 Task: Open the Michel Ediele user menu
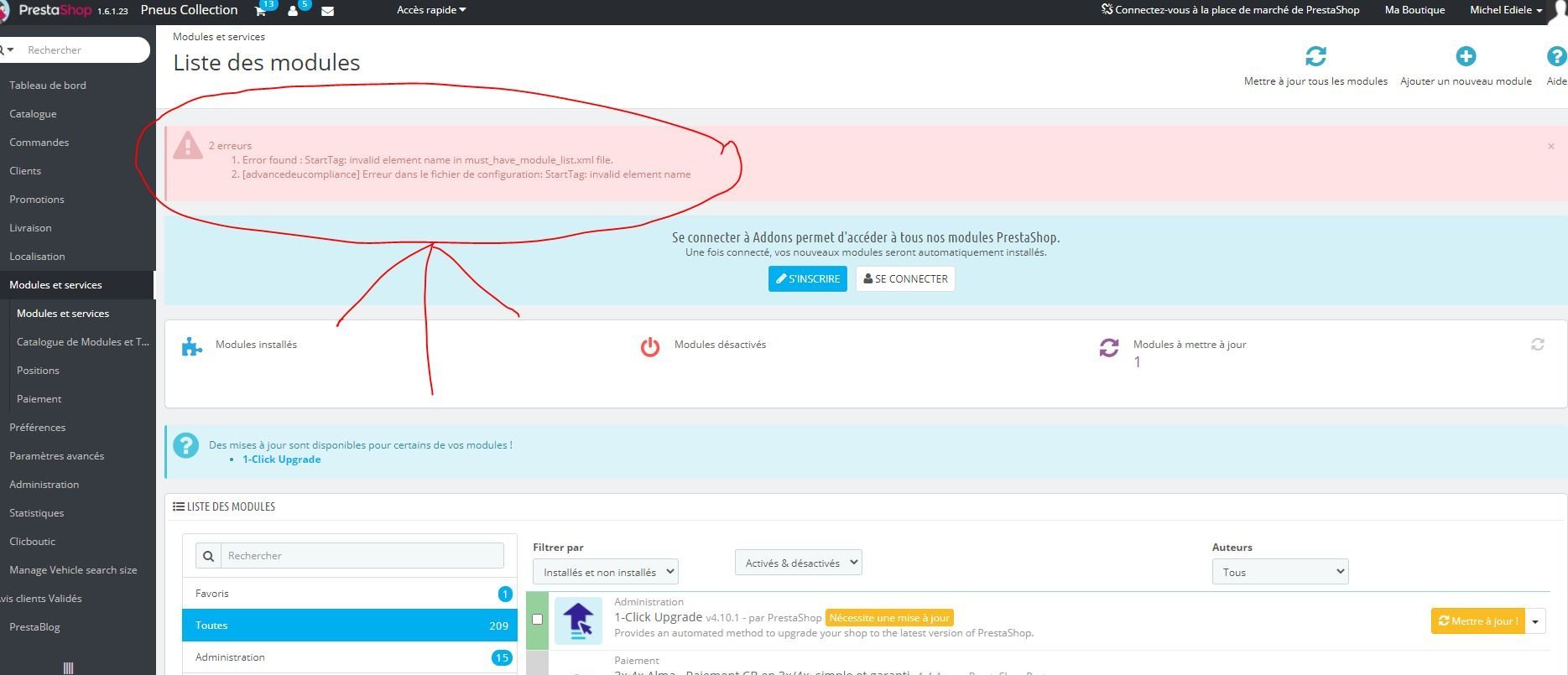tap(1506, 10)
